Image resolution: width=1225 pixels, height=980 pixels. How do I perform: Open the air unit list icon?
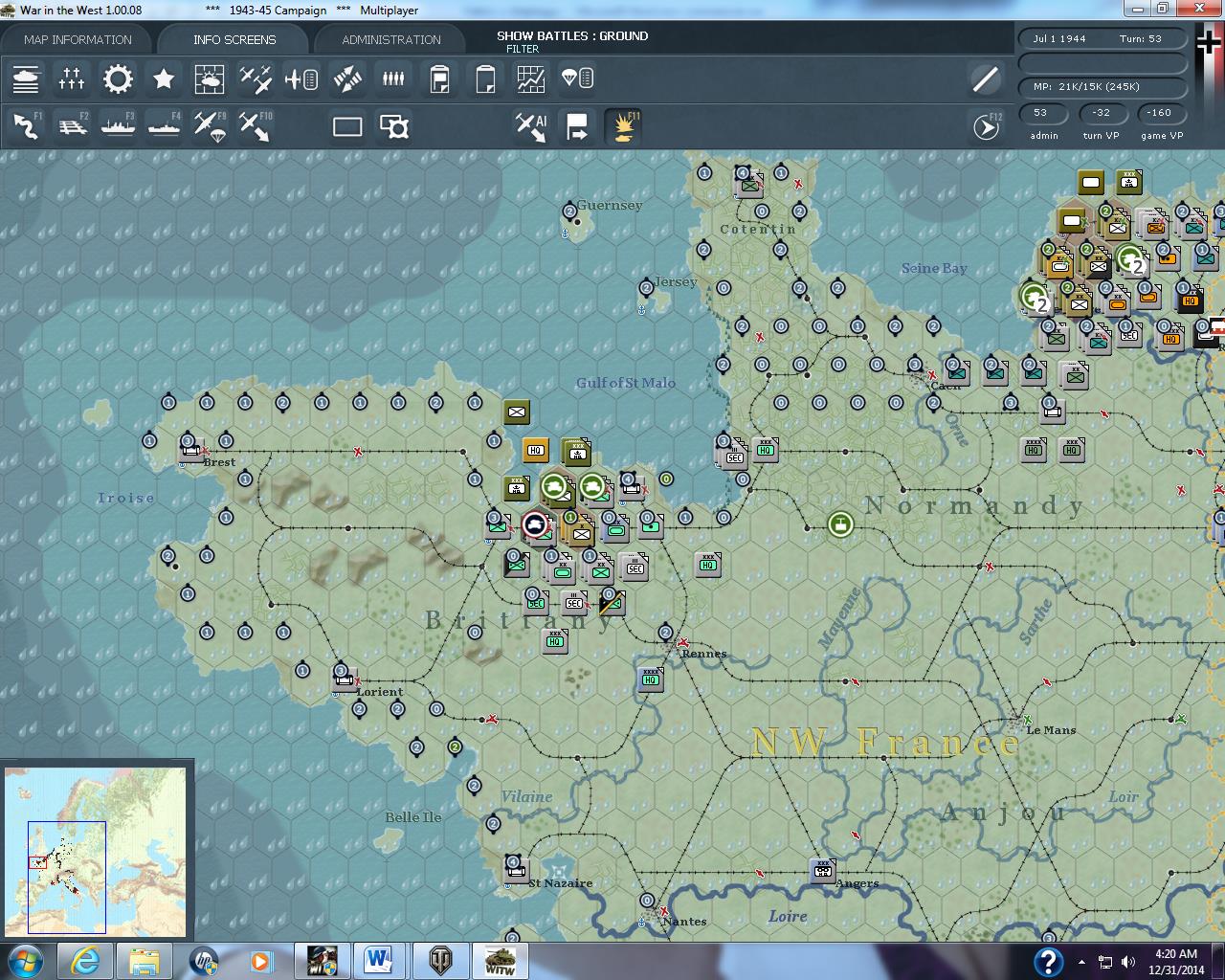pos(301,78)
